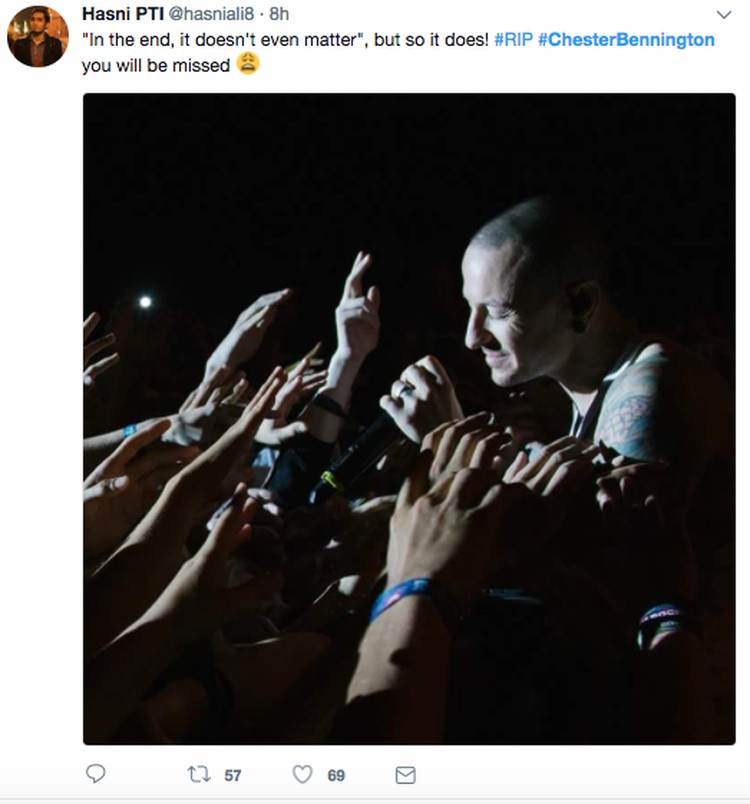Viewport: 750px width, 804px height.
Task: Retweet using the arrows icon
Action: tap(199, 774)
